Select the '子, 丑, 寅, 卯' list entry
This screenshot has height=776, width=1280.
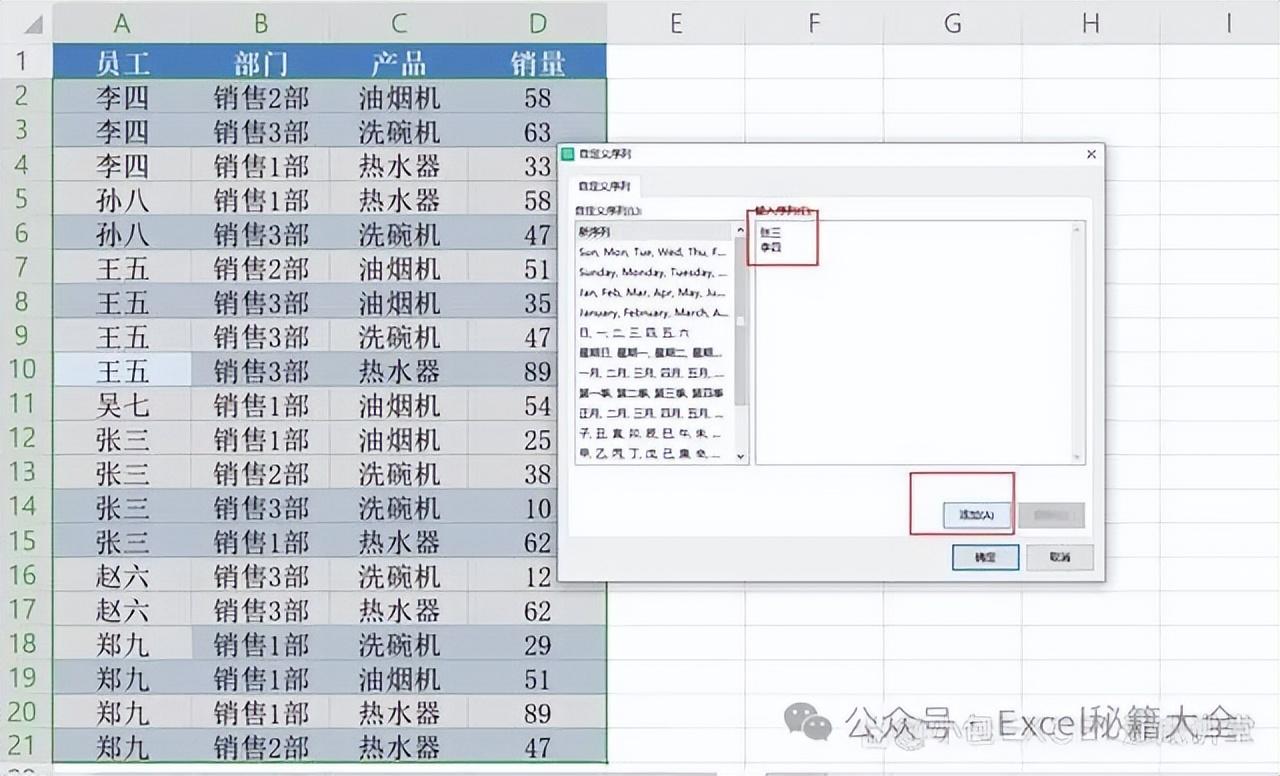tap(655, 433)
